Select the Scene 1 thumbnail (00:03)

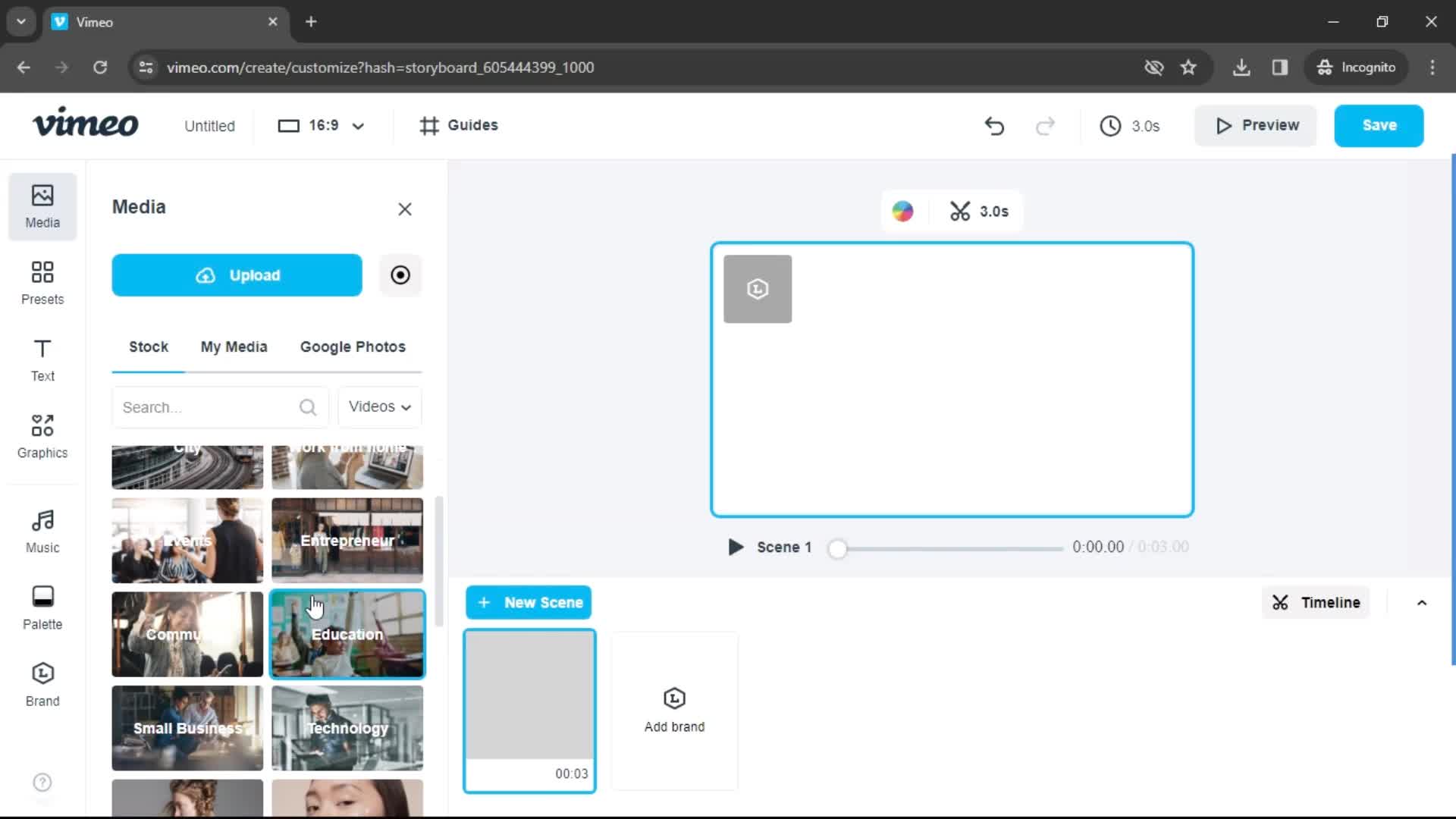click(x=530, y=711)
